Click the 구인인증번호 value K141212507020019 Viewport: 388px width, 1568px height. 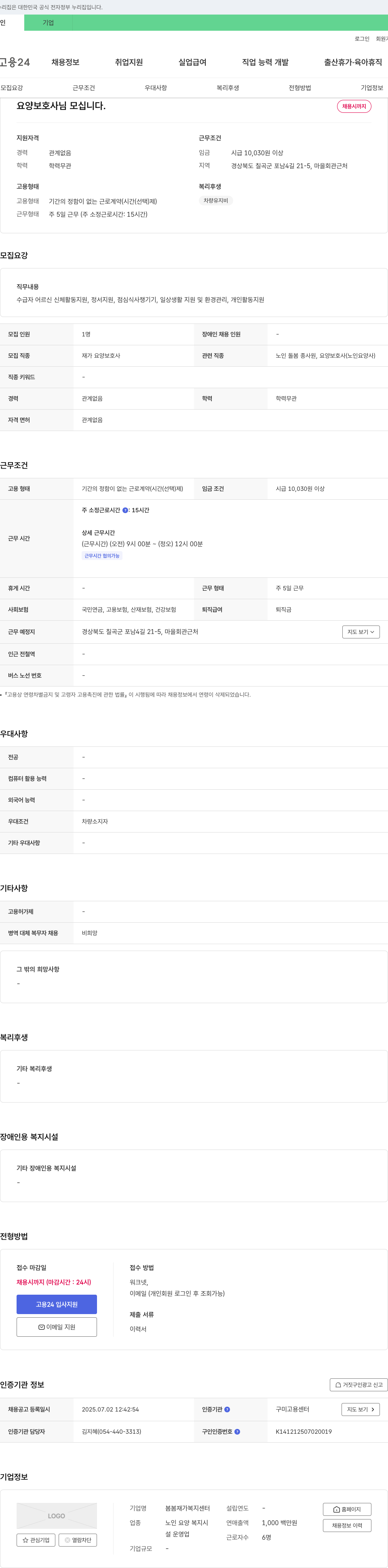point(304,1432)
